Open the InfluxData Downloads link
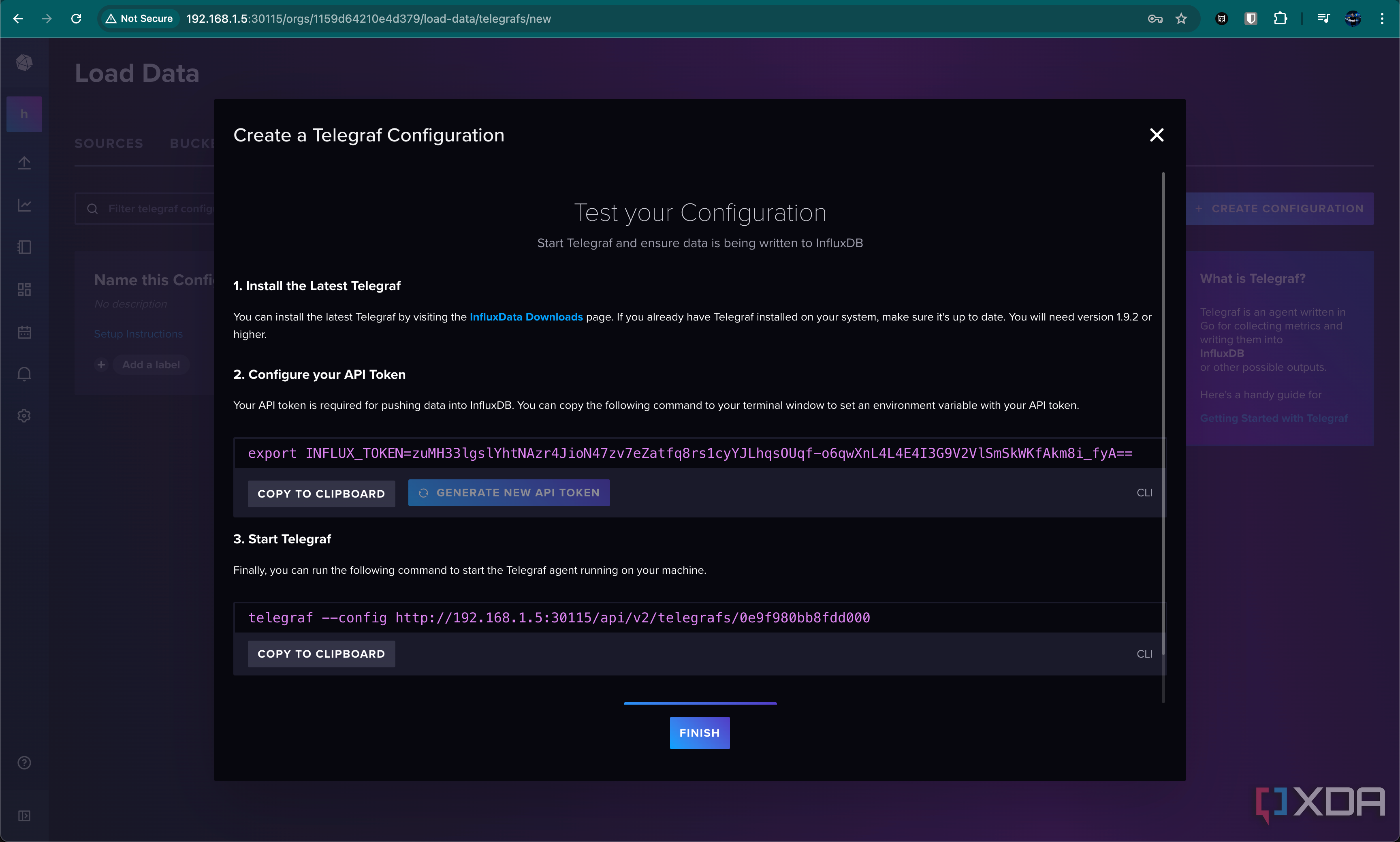This screenshot has height=842, width=1400. click(526, 316)
